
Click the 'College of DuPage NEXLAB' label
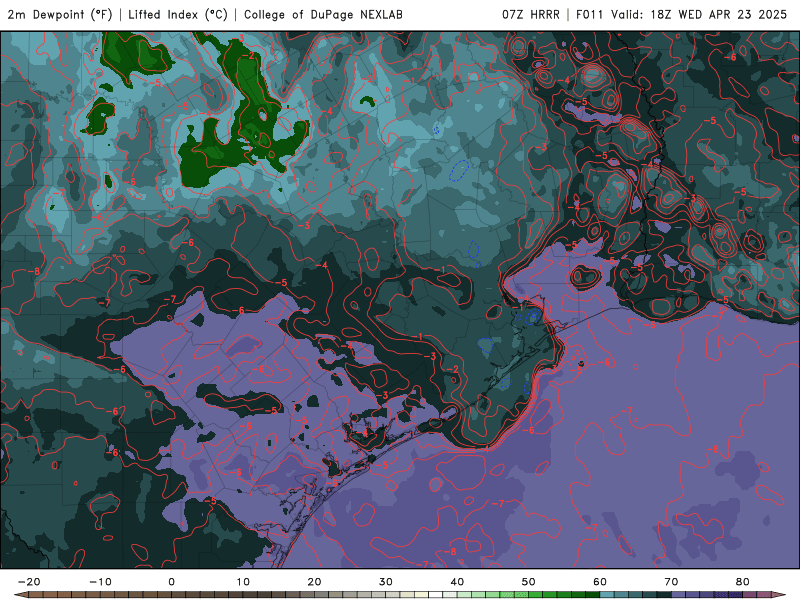[x=323, y=14]
